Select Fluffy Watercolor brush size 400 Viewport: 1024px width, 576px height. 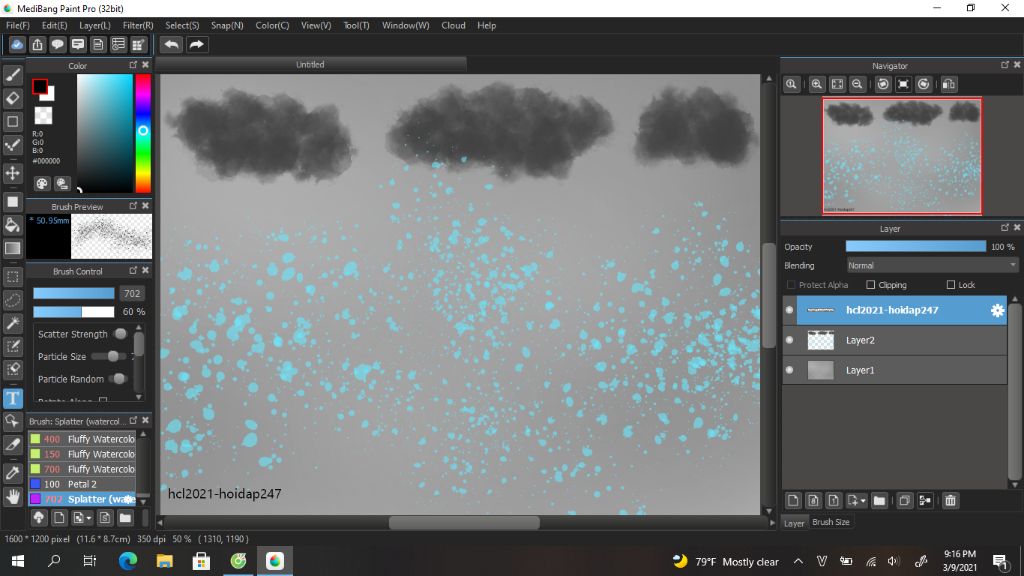[82, 439]
